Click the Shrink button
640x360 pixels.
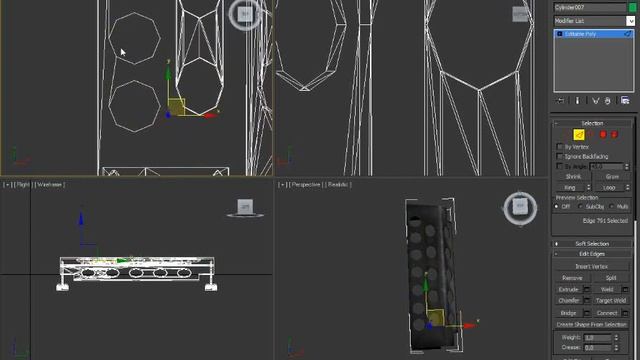(x=573, y=177)
